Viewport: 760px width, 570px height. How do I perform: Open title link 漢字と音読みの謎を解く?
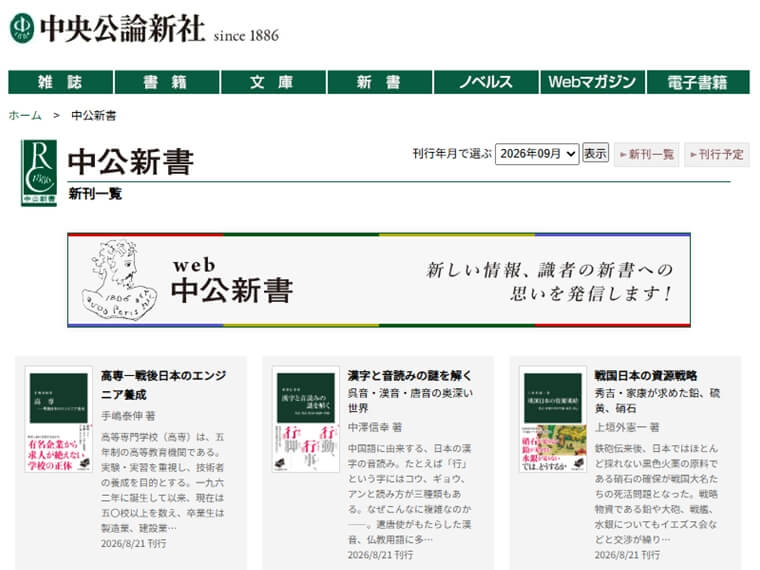click(x=410, y=375)
